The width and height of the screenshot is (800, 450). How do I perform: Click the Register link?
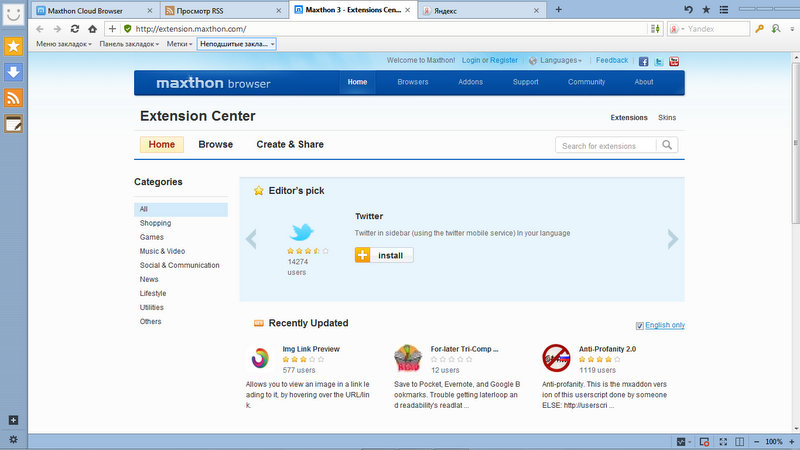tap(504, 60)
